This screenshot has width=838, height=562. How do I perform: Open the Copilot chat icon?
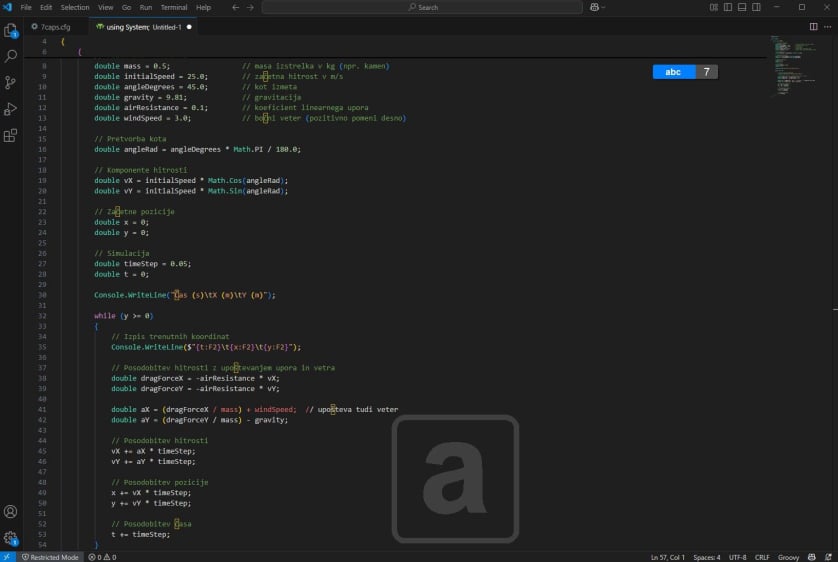coord(594,7)
